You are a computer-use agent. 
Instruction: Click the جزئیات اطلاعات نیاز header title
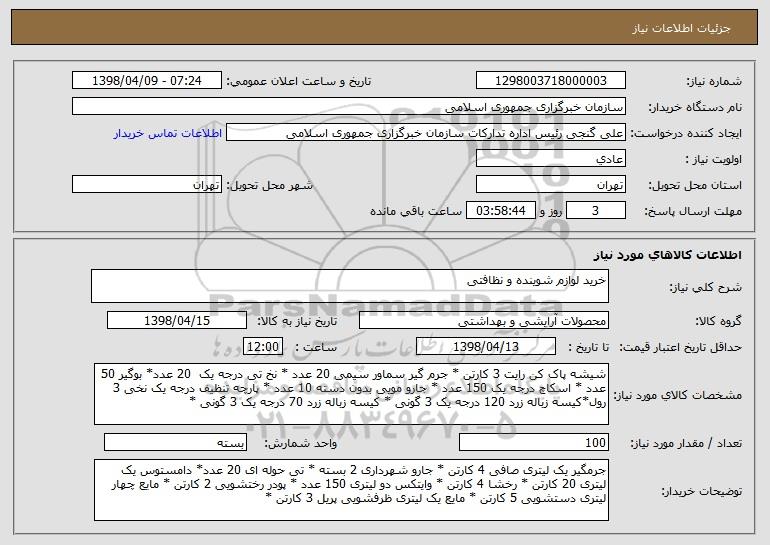point(681,28)
